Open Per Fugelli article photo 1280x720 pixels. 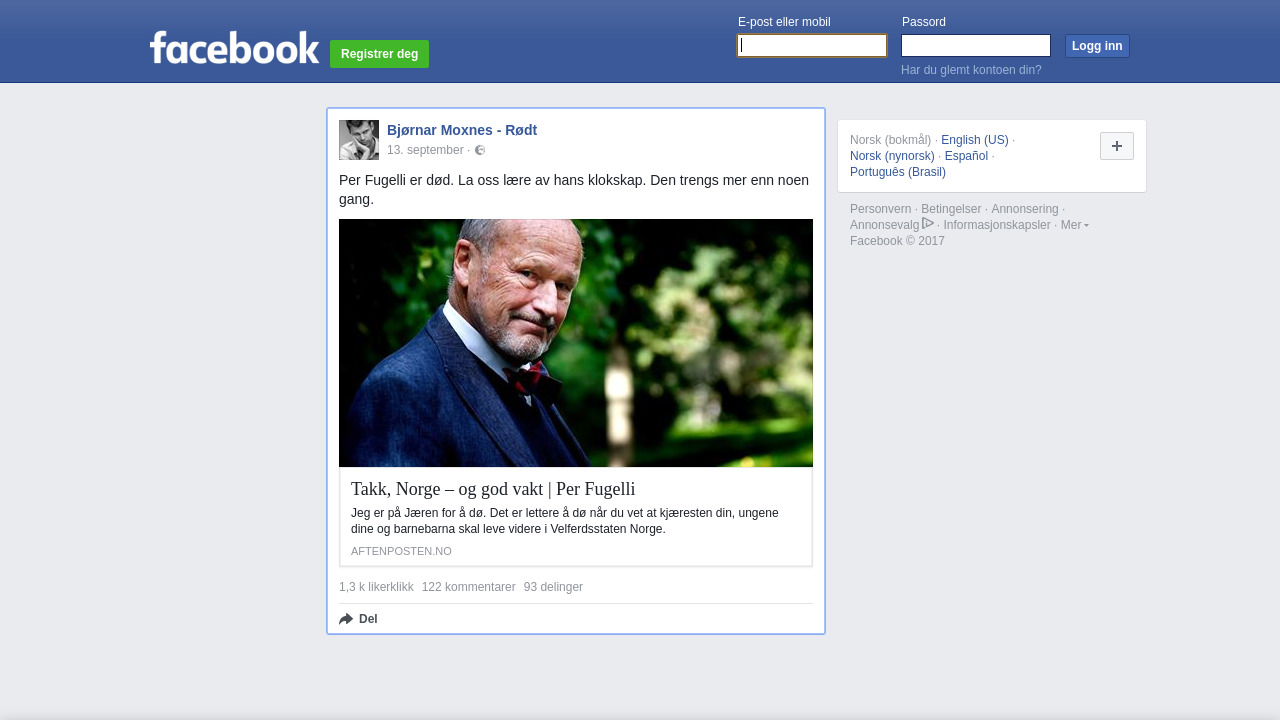[x=576, y=343]
